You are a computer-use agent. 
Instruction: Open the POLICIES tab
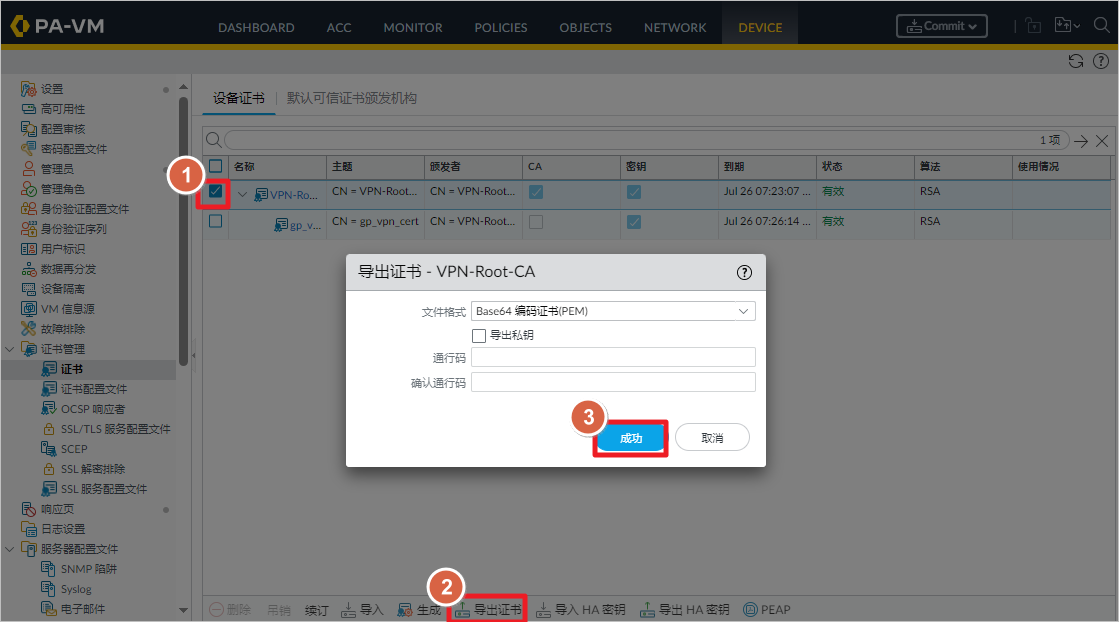501,28
